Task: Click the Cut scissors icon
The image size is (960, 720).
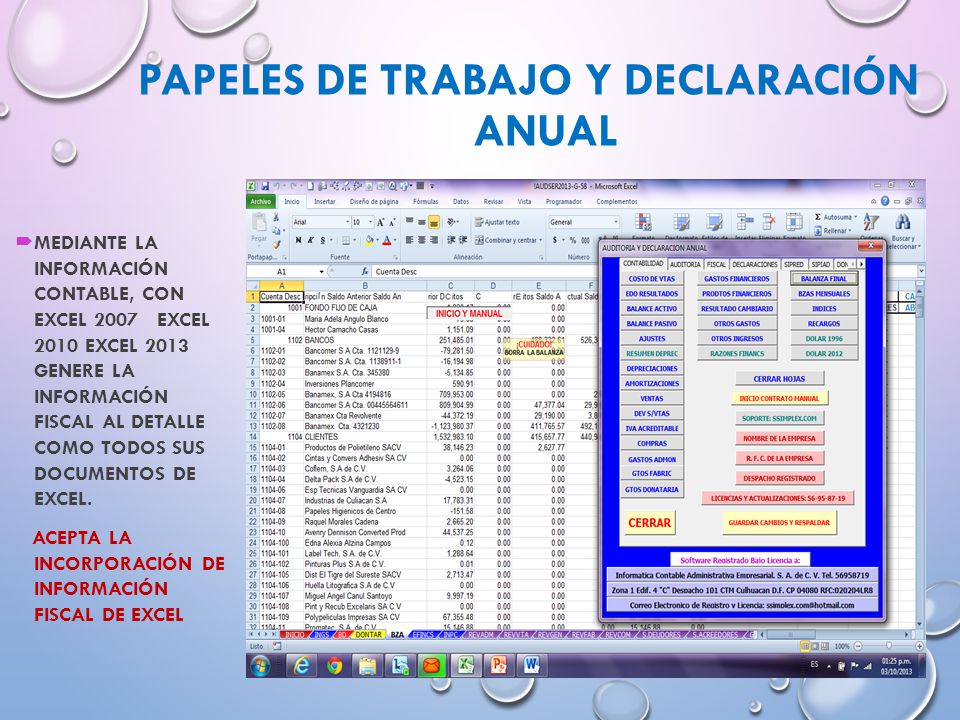Action: point(276,217)
